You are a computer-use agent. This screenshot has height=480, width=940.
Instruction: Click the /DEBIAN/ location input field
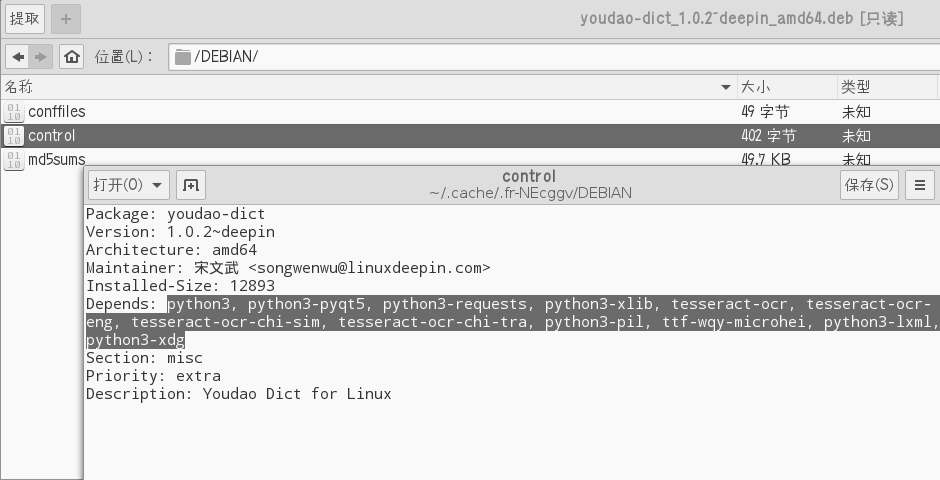click(554, 57)
